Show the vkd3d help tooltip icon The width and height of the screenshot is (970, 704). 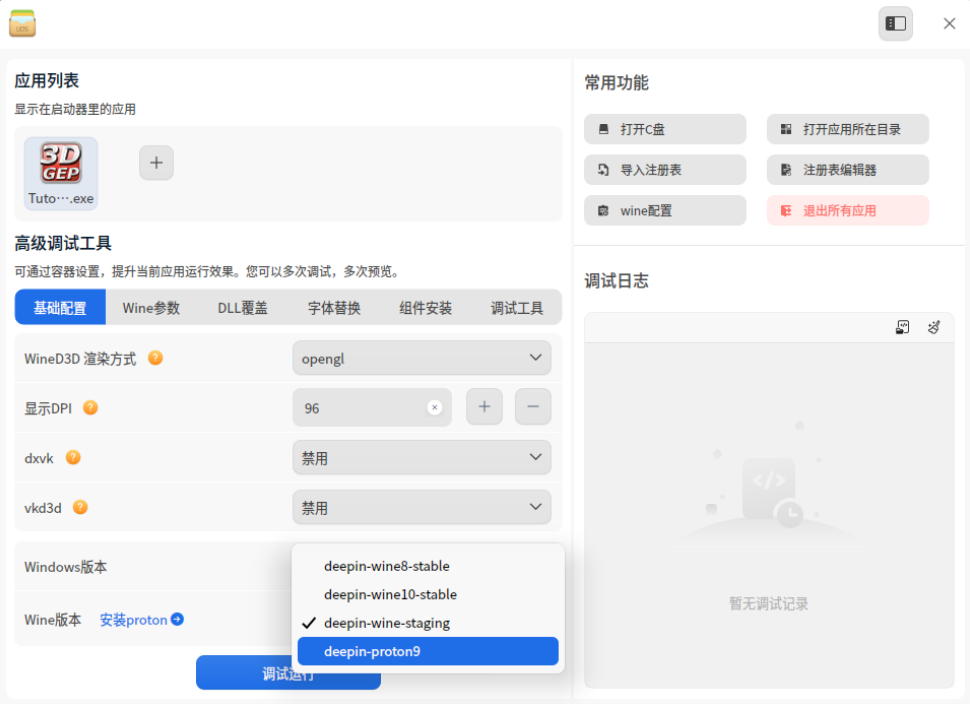[80, 507]
